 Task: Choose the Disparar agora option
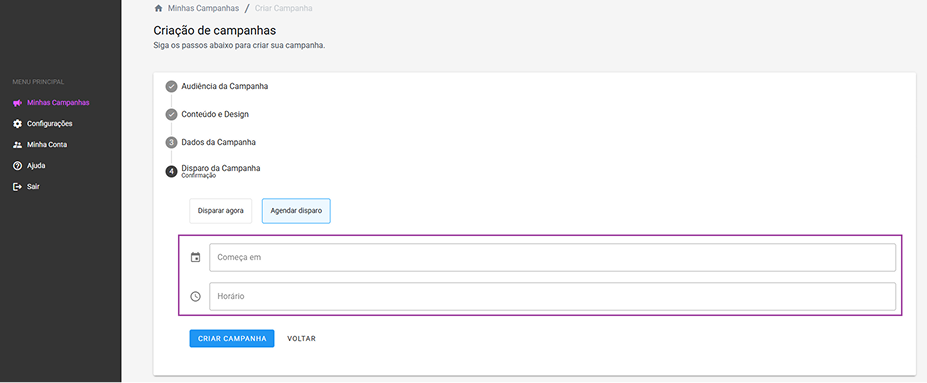tap(221, 211)
